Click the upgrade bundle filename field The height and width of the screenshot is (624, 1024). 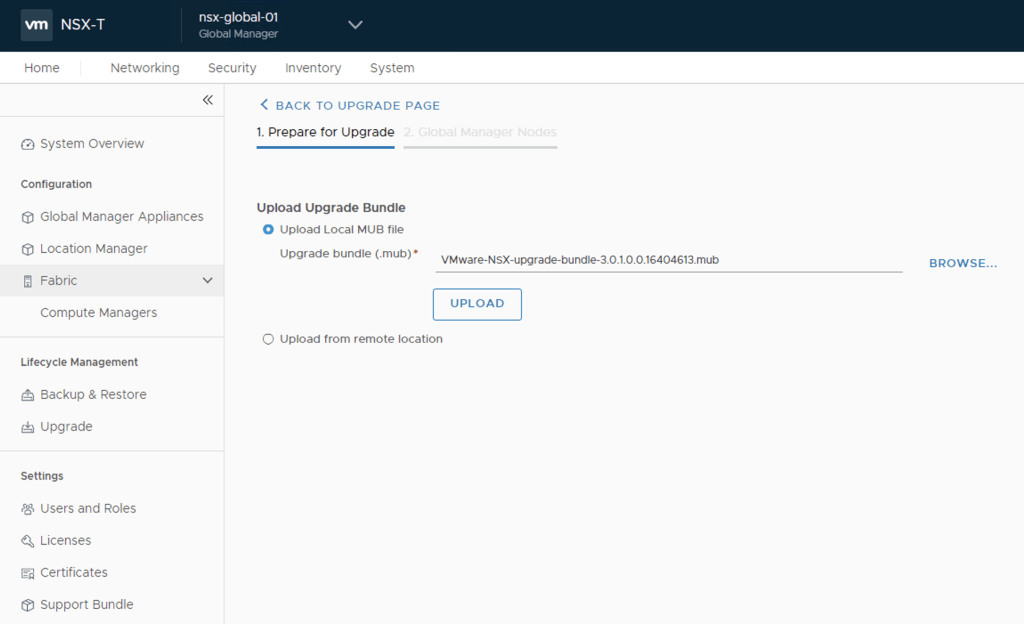668,260
